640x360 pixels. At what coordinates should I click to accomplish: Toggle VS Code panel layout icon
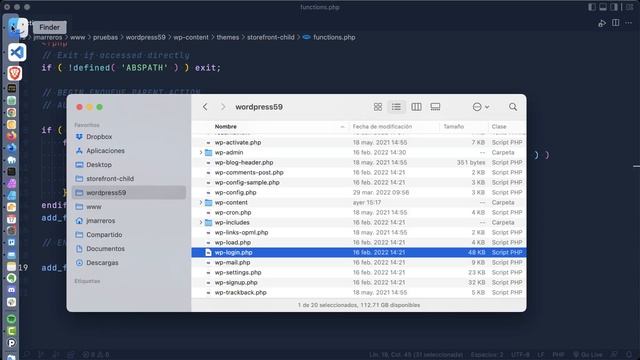[x=603, y=7]
